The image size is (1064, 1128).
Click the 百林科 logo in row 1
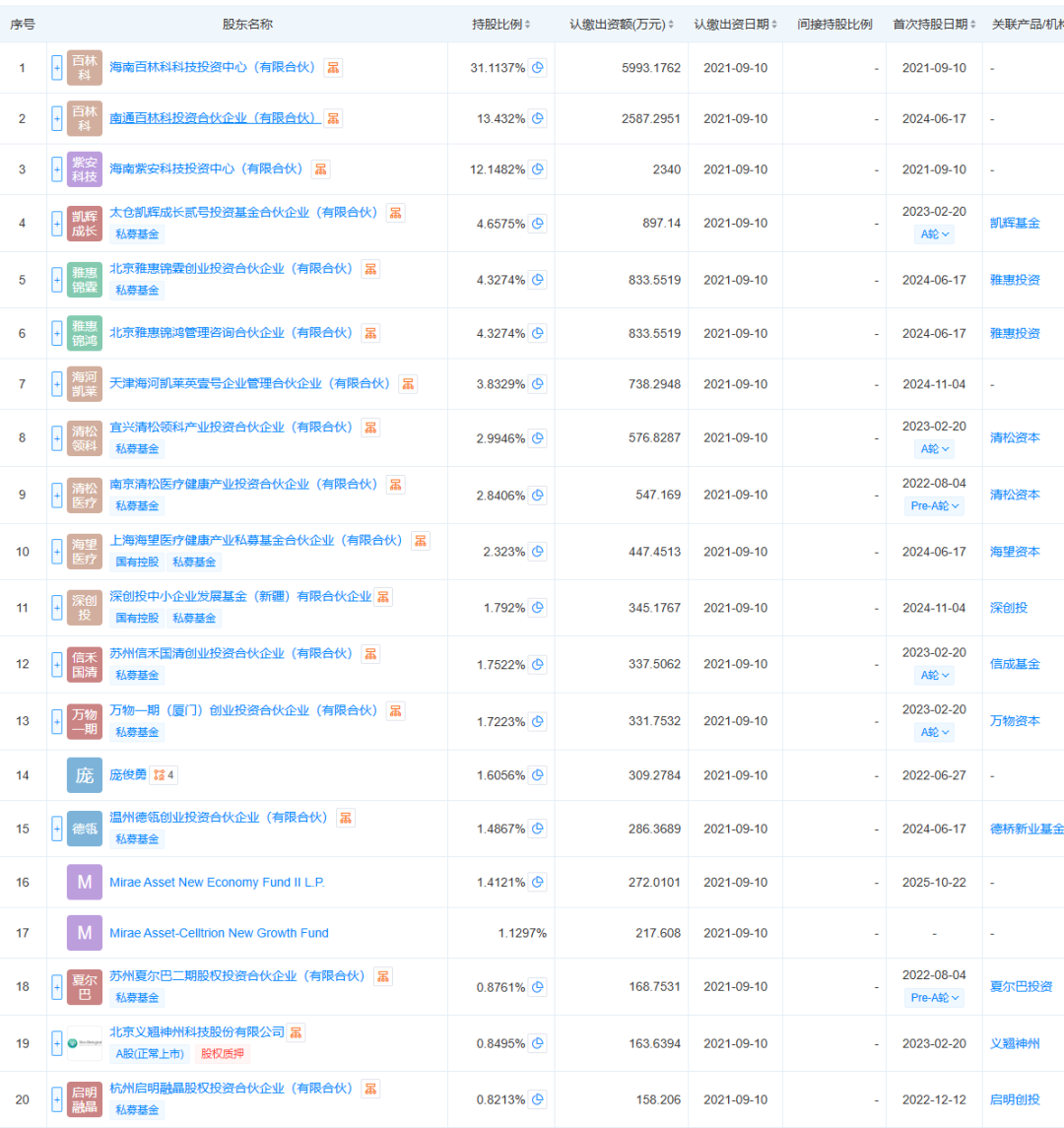point(84,68)
